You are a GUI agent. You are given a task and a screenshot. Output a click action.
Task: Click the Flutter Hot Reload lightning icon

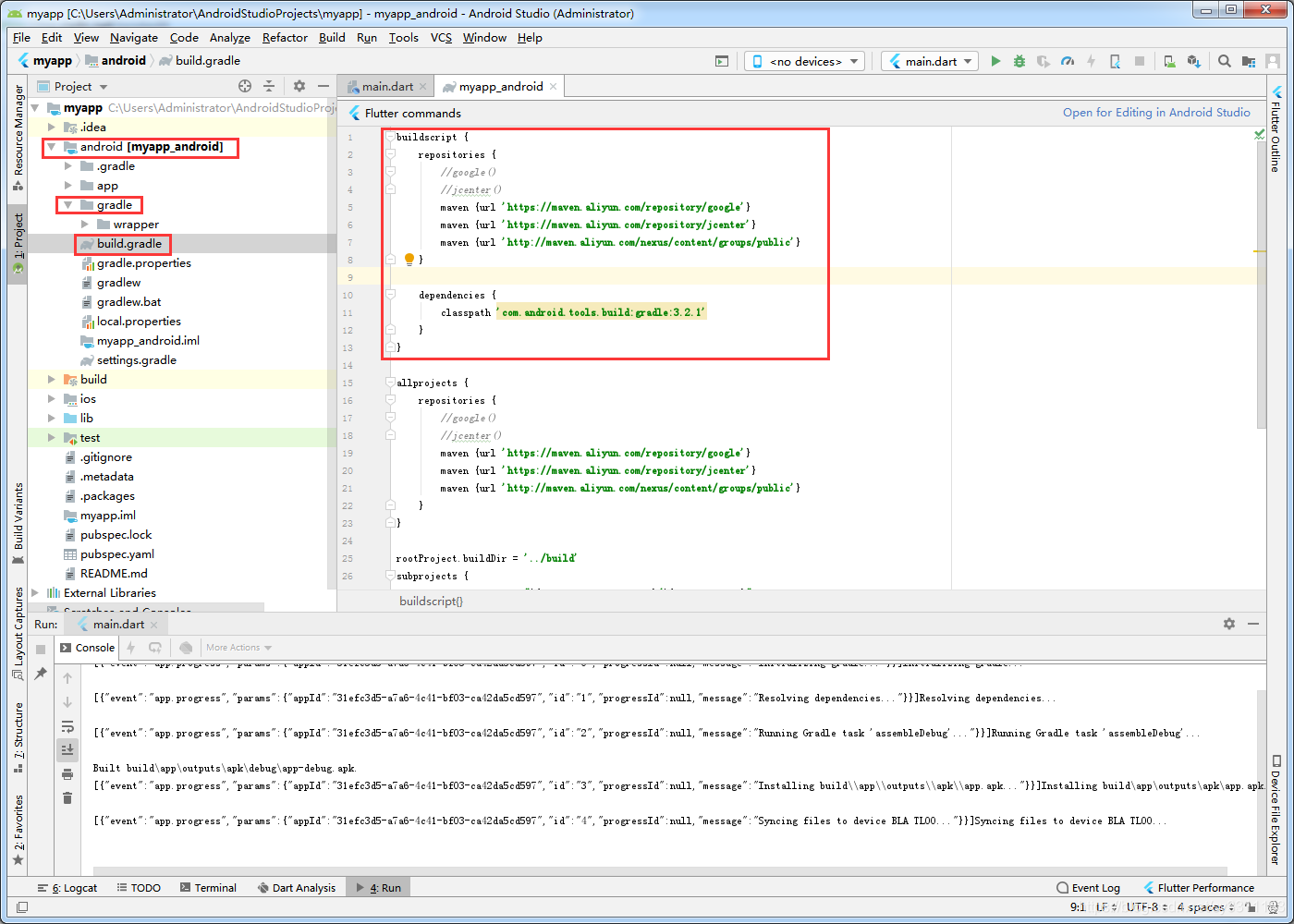pyautogui.click(x=1092, y=61)
